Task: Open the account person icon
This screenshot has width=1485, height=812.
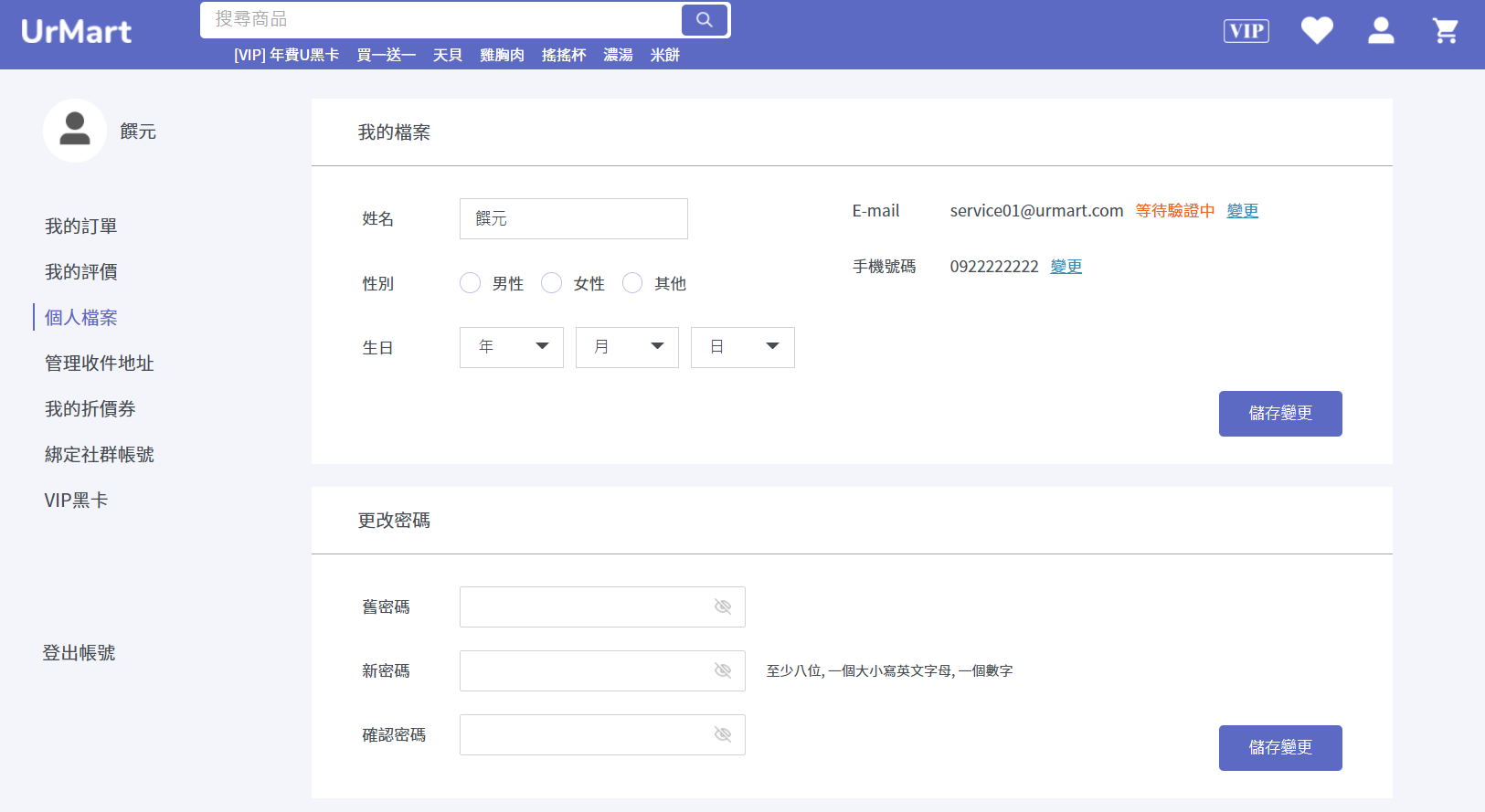Action: click(1381, 31)
